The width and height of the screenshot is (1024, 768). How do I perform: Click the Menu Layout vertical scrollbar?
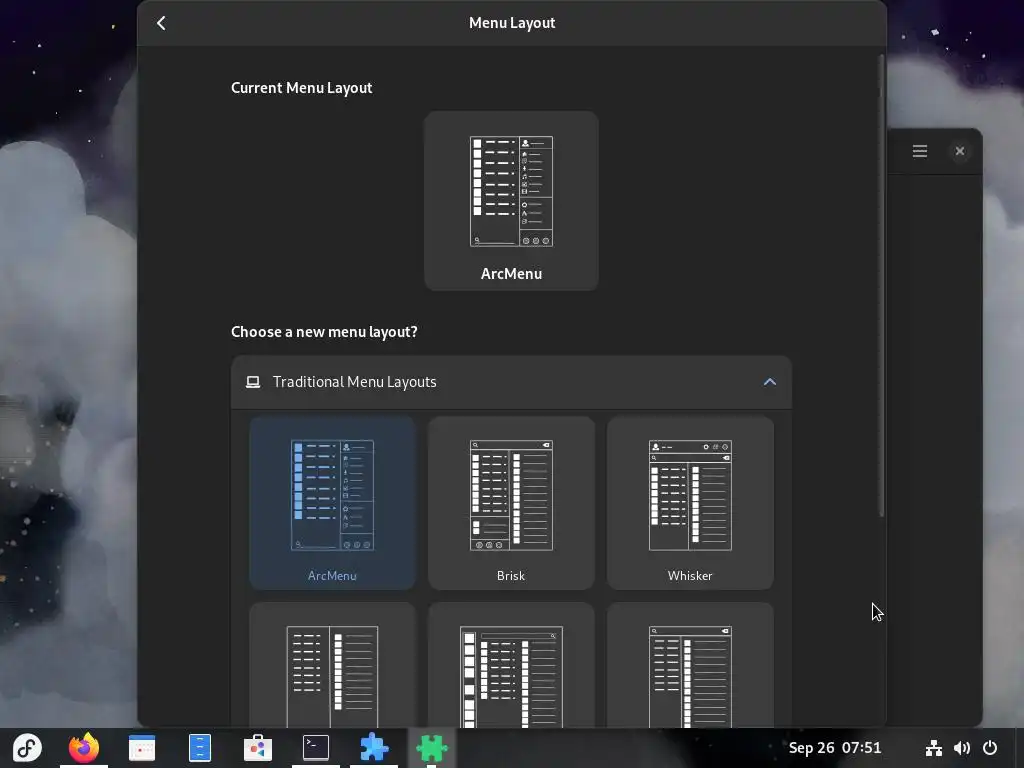point(881,286)
